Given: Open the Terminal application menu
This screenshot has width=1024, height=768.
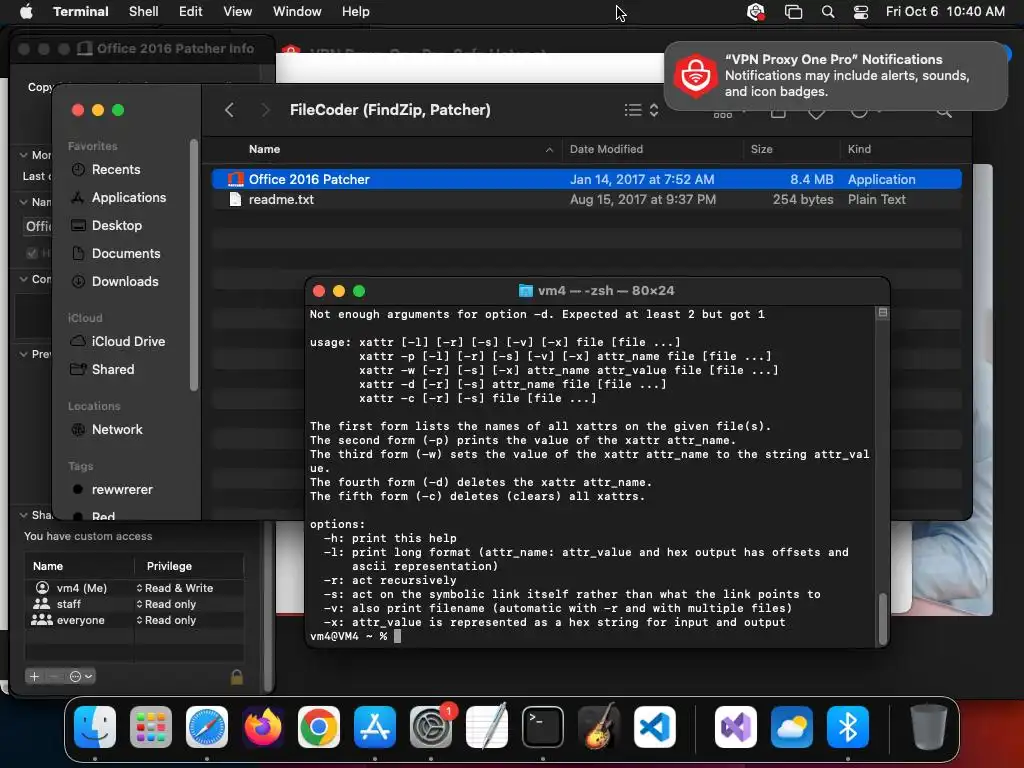Looking at the screenshot, I should click(x=81, y=12).
